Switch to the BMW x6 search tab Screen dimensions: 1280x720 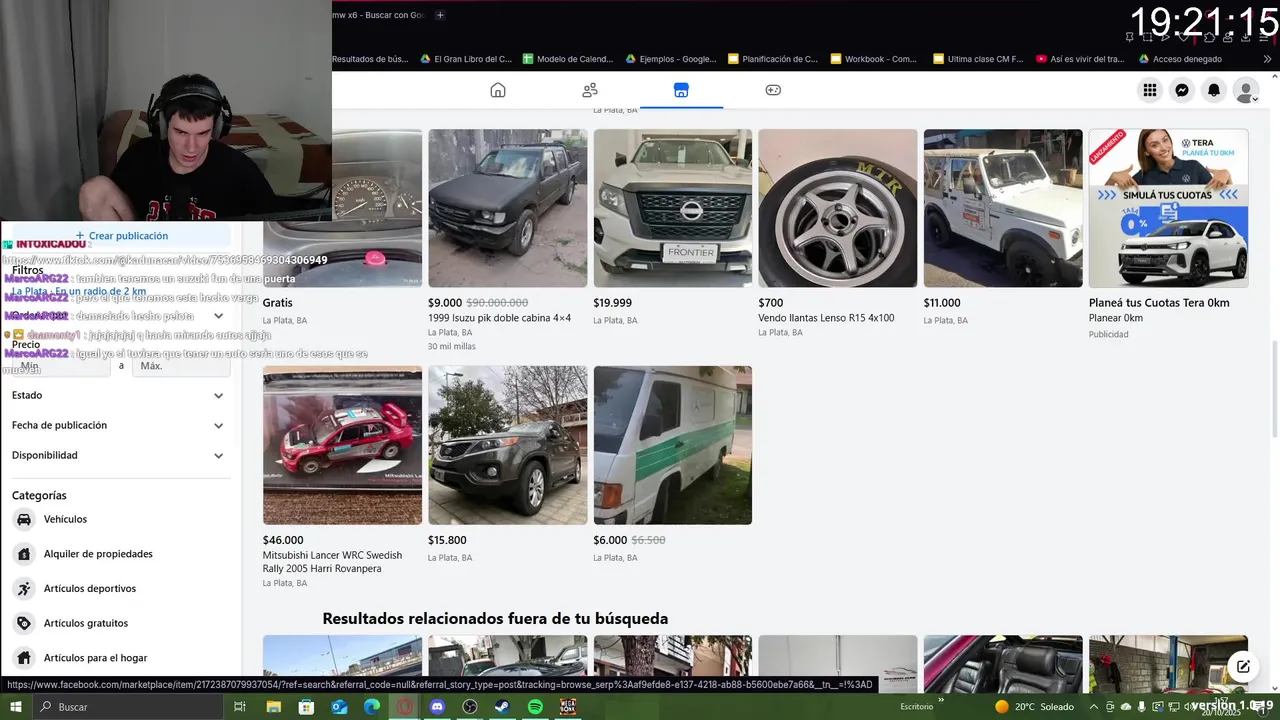[x=378, y=15]
